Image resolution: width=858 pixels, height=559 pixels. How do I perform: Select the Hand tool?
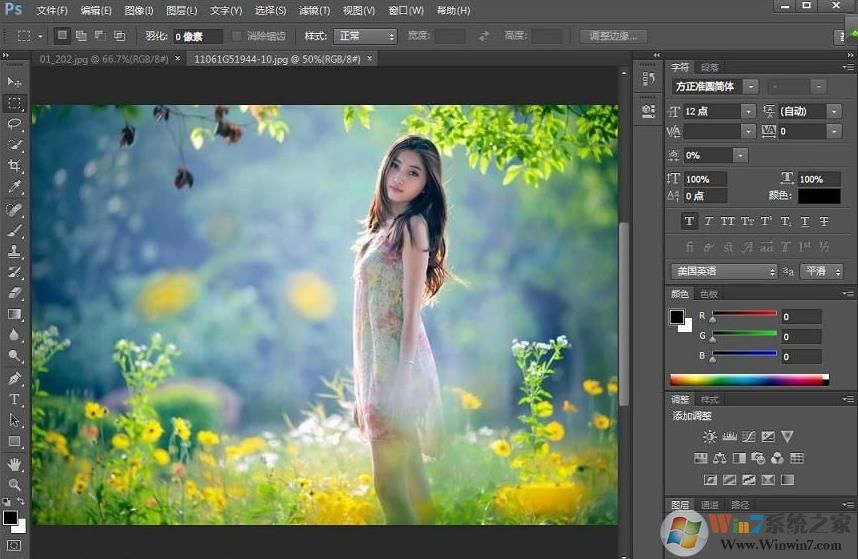tap(14, 464)
